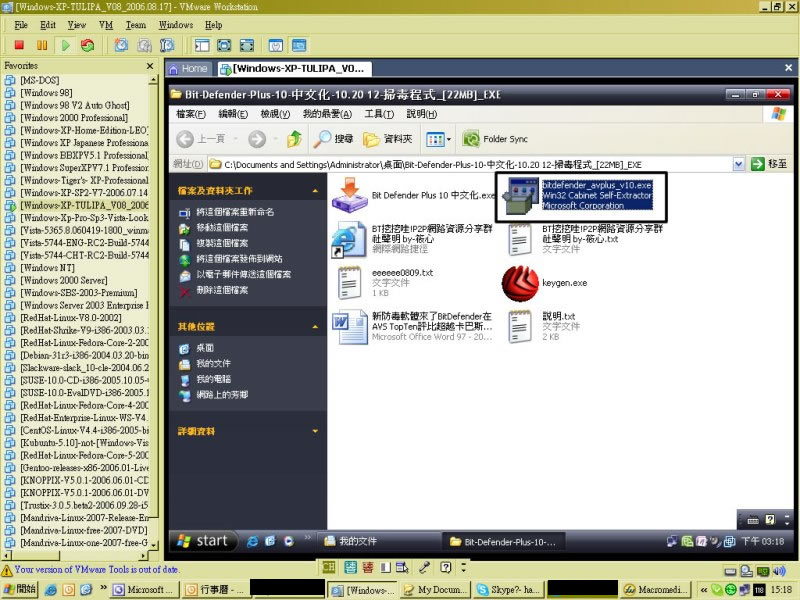800x600 pixels.
Task: Select the BT挖挖哇 internet shortcut file
Action: (x=412, y=239)
